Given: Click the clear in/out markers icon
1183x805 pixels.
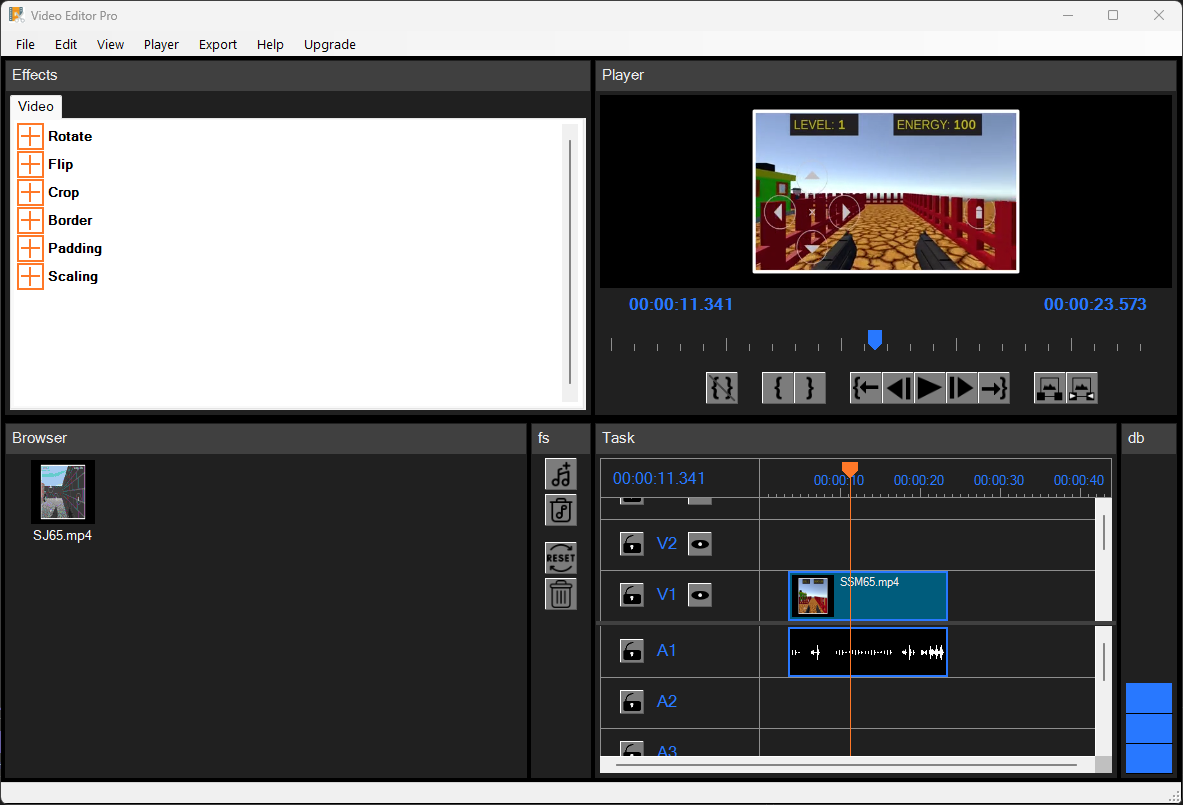Looking at the screenshot, I should point(722,388).
